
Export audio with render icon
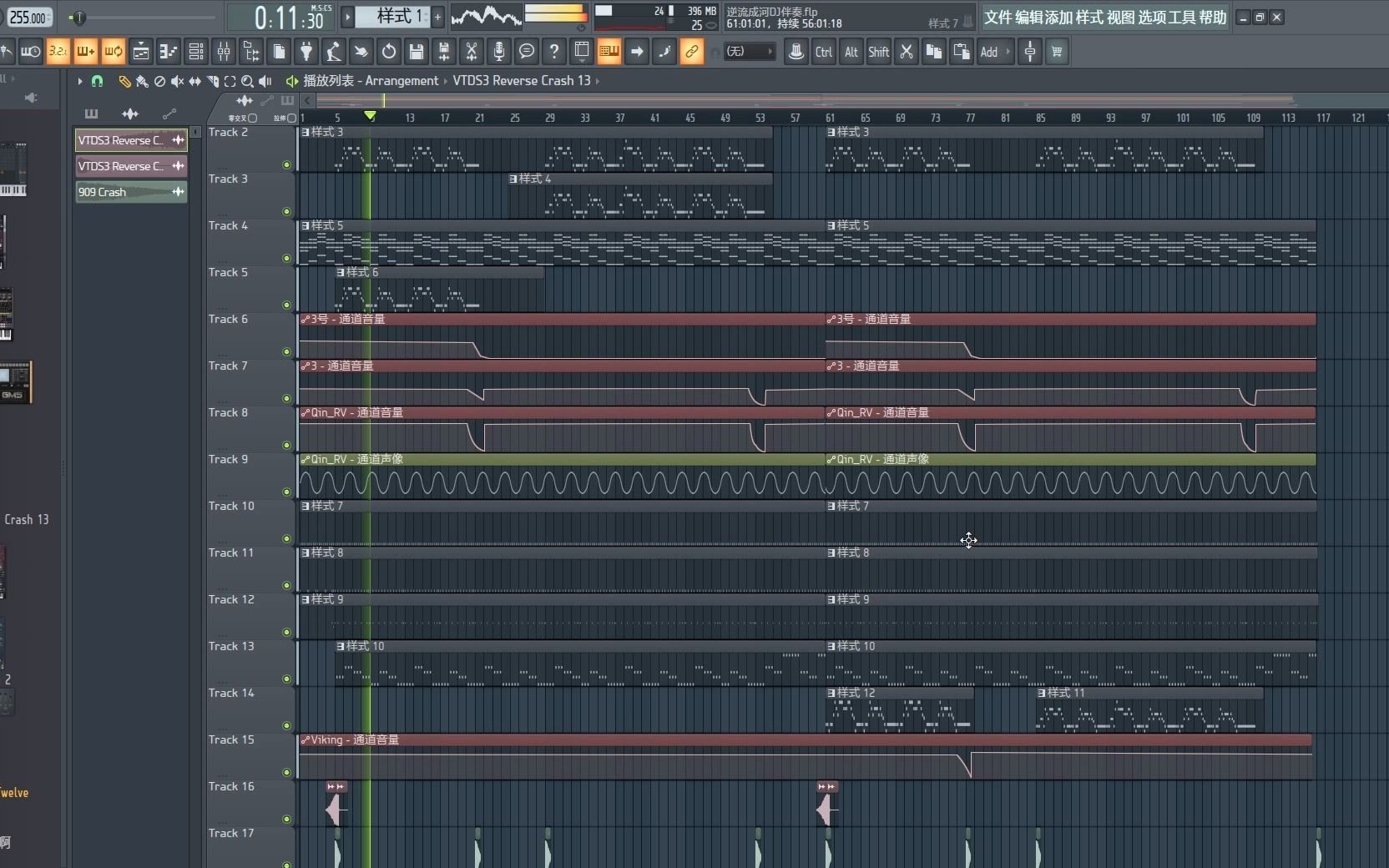(x=444, y=52)
